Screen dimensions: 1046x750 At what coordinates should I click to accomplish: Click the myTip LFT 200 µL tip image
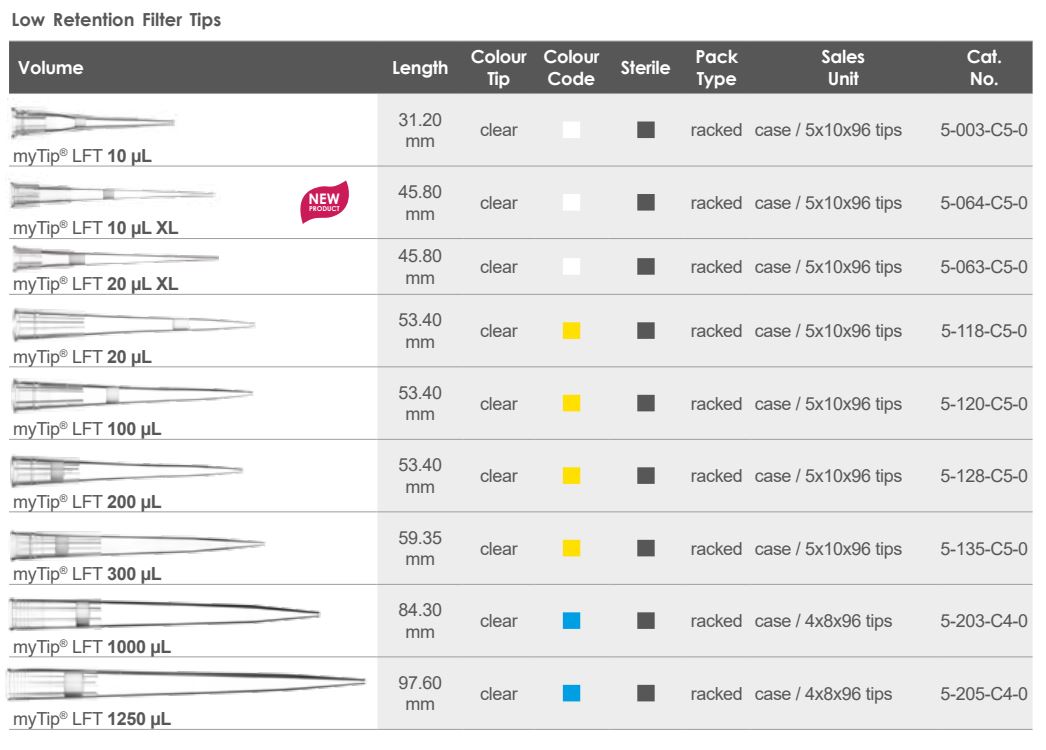point(127,470)
